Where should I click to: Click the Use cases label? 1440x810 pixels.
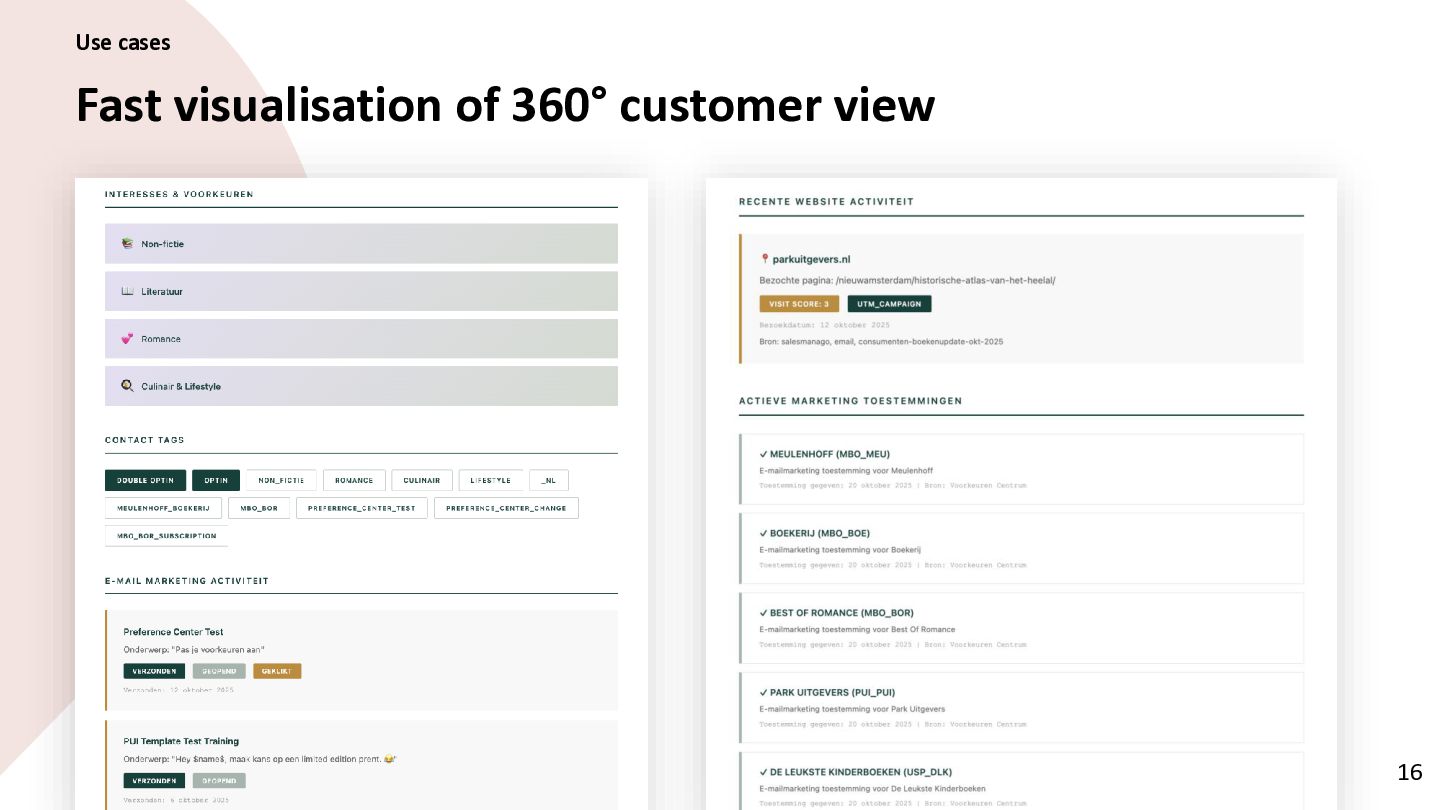click(x=123, y=43)
